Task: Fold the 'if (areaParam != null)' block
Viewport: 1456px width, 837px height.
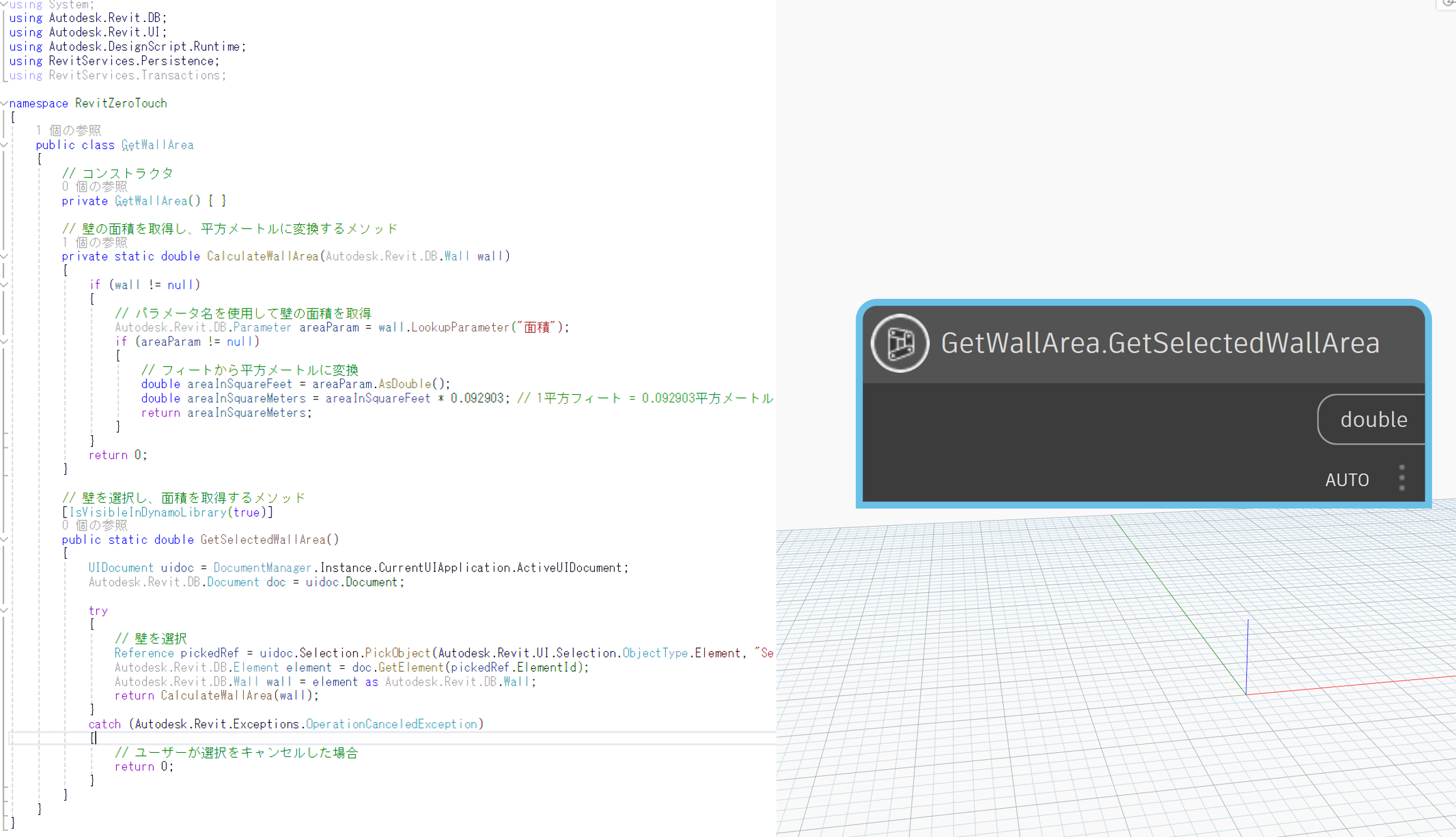Action: pyautogui.click(x=4, y=342)
